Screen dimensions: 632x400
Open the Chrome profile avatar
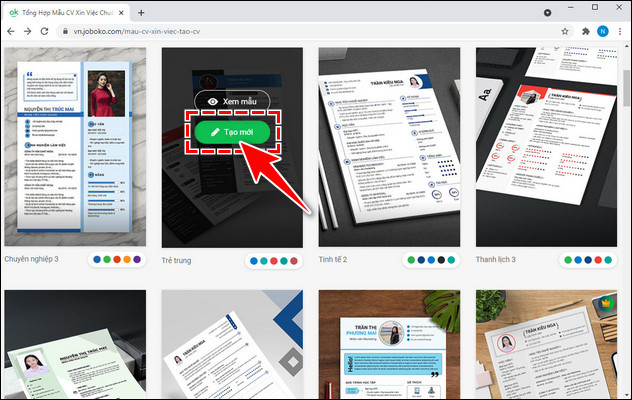click(x=602, y=31)
